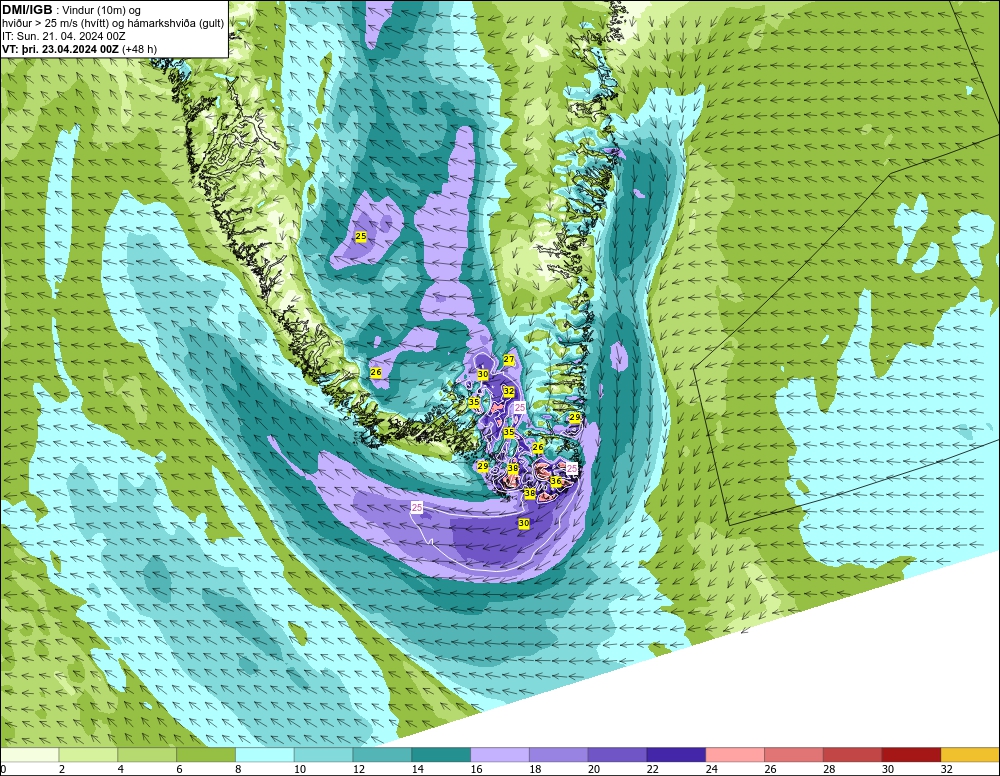
Task: Select the orange legend swatch above 32
Action: point(970,755)
